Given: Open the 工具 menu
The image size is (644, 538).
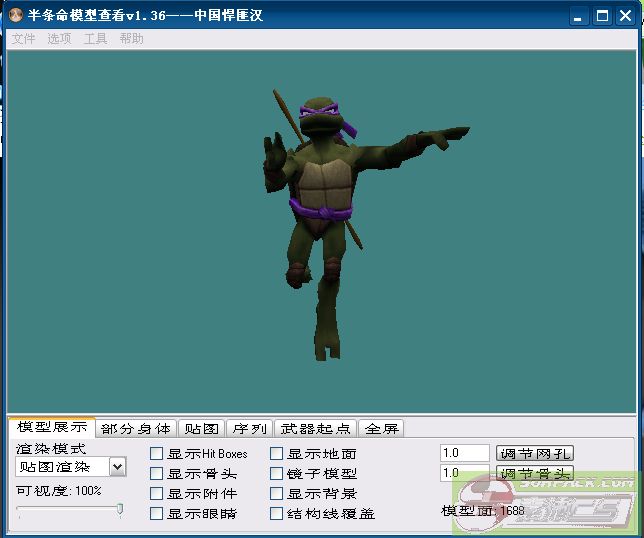Looking at the screenshot, I should (x=95, y=39).
